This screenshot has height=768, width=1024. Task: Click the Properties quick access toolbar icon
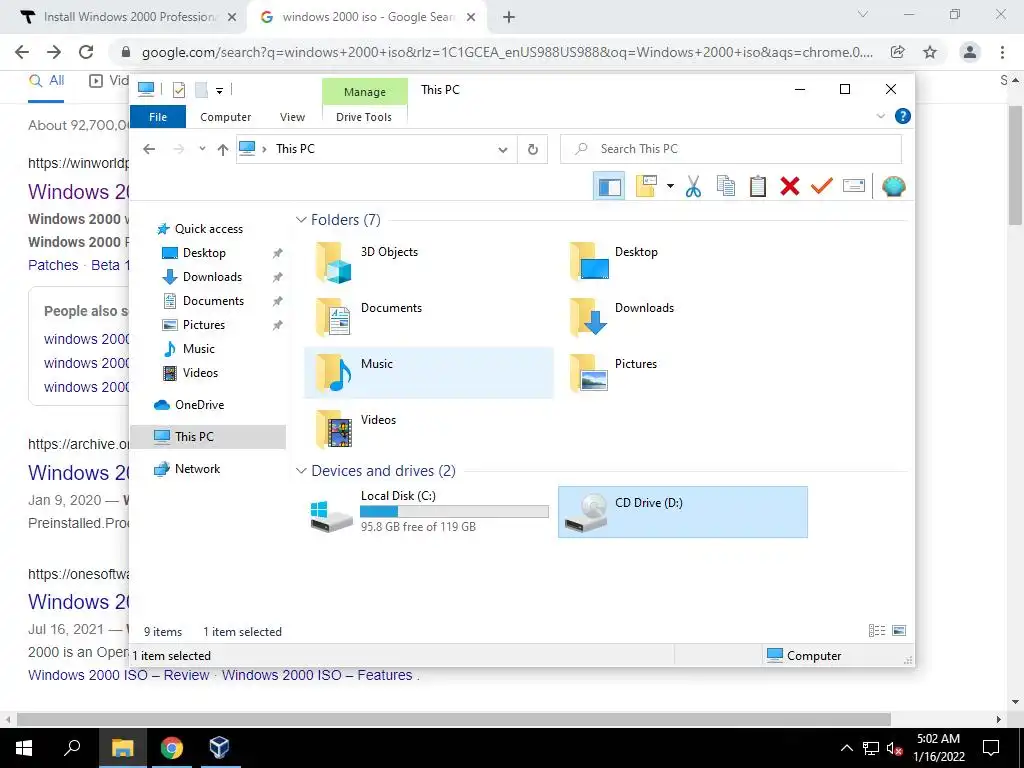(x=179, y=90)
